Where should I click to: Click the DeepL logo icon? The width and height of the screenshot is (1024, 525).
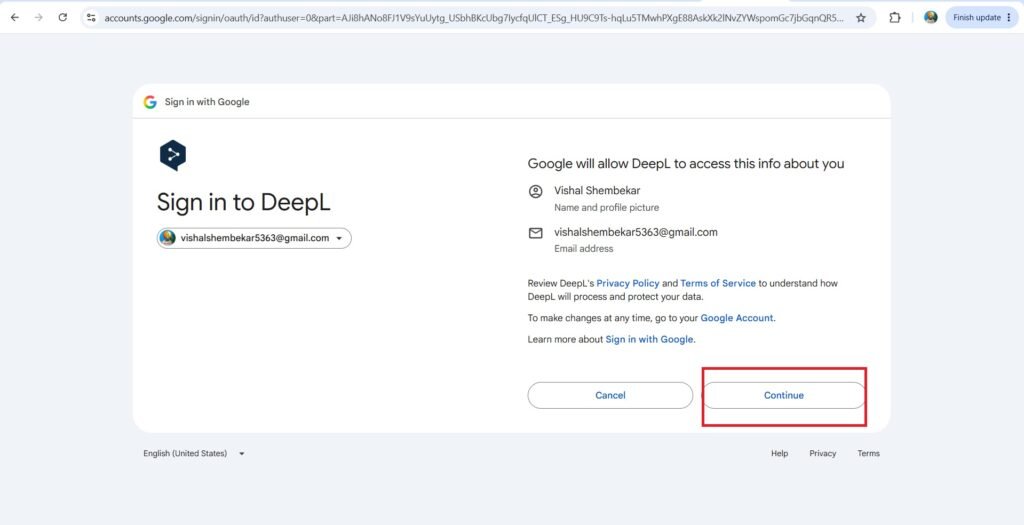tap(173, 155)
